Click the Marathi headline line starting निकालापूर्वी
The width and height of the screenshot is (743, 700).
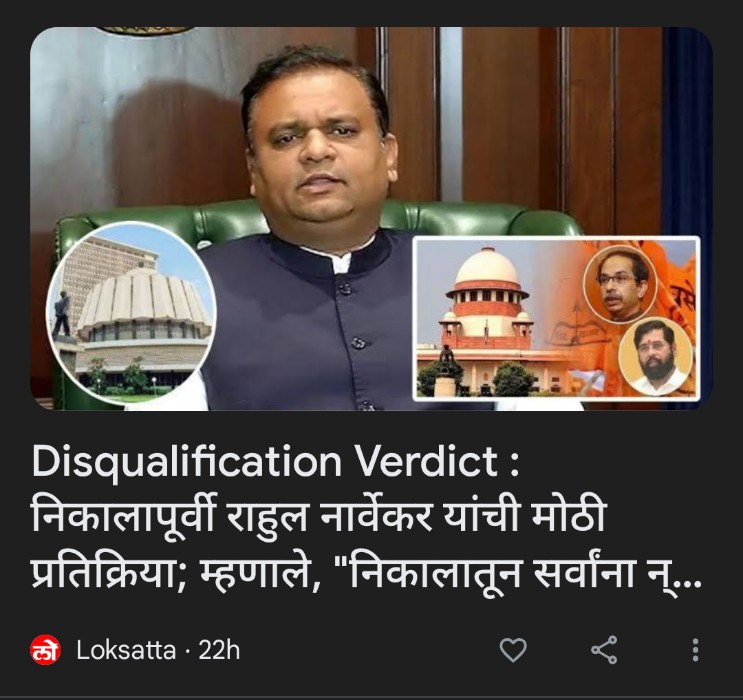[x=319, y=517]
